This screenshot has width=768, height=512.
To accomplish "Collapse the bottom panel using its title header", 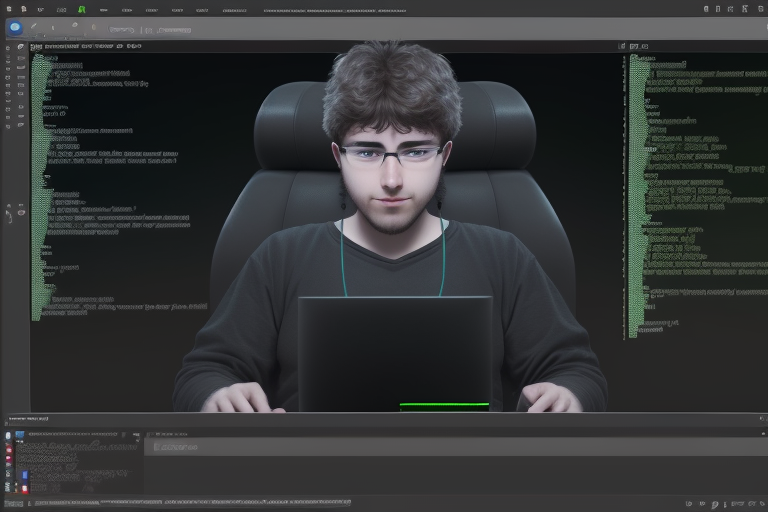I will coord(30,417).
